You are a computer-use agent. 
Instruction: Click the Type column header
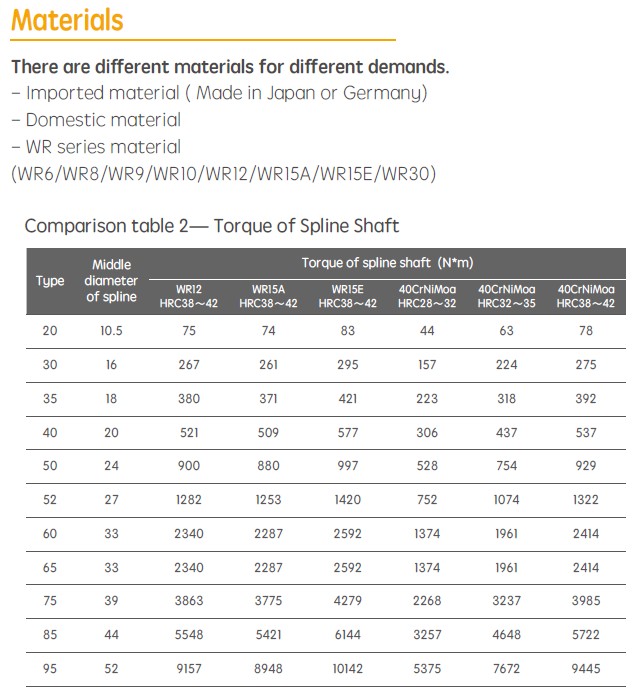pos(50,281)
